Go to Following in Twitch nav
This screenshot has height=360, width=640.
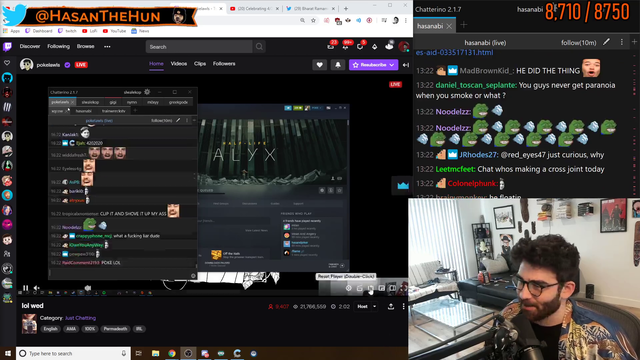[58, 47]
